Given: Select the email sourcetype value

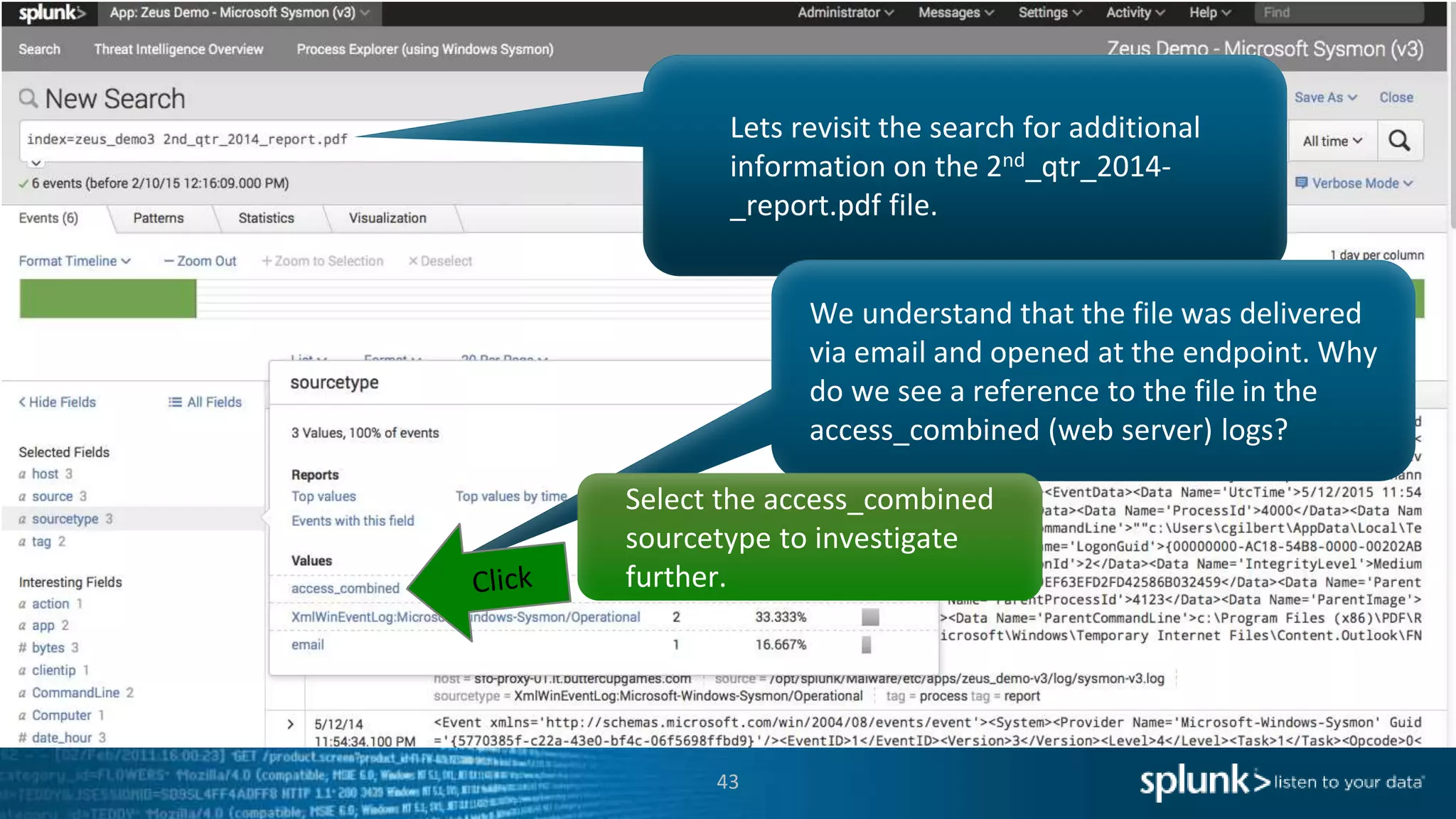Looking at the screenshot, I should 308,645.
